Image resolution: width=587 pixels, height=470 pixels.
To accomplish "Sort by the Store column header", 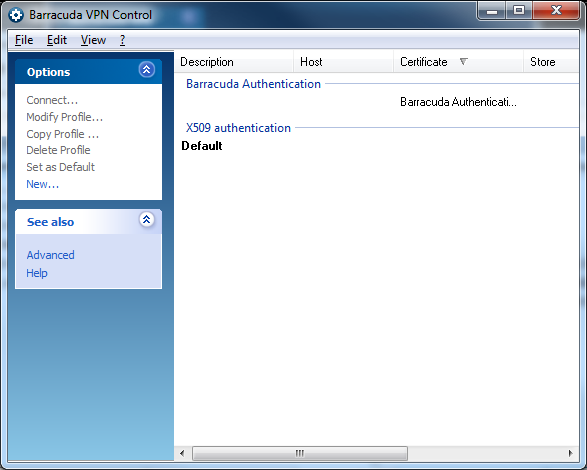I will pos(551,62).
